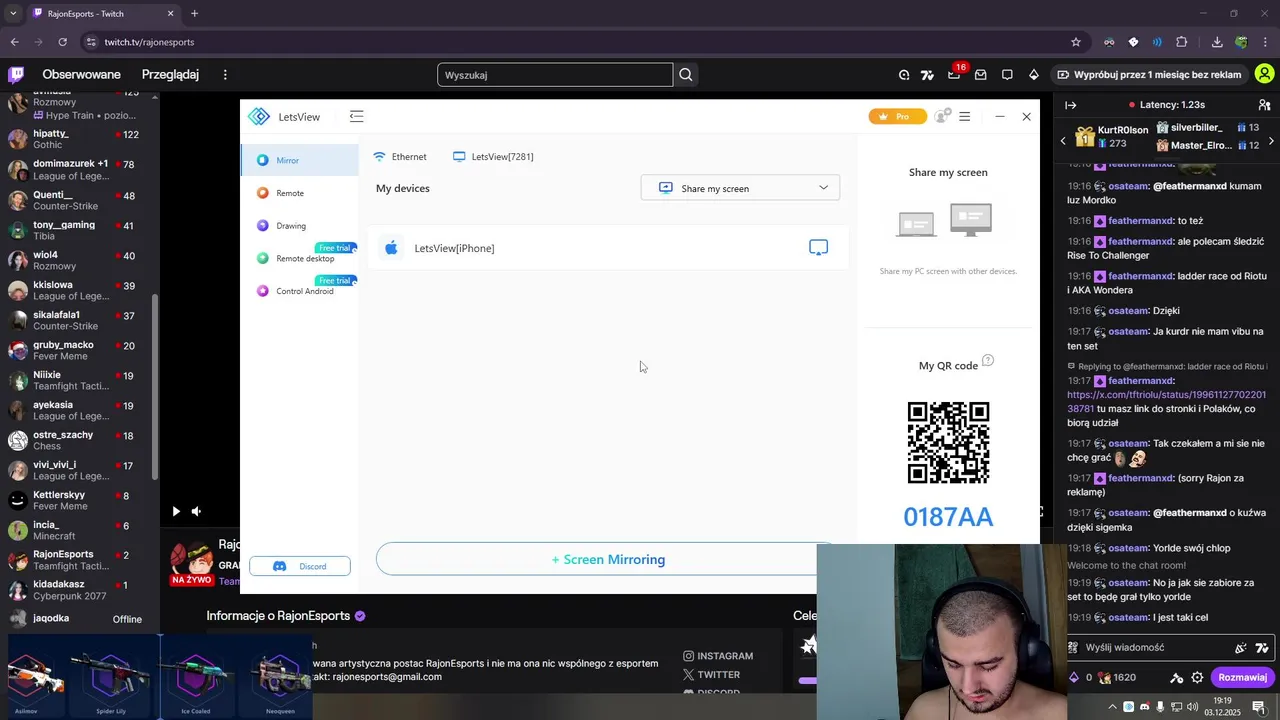The image size is (1280, 720).
Task: Mute the stream volume speaker
Action: [x=196, y=511]
